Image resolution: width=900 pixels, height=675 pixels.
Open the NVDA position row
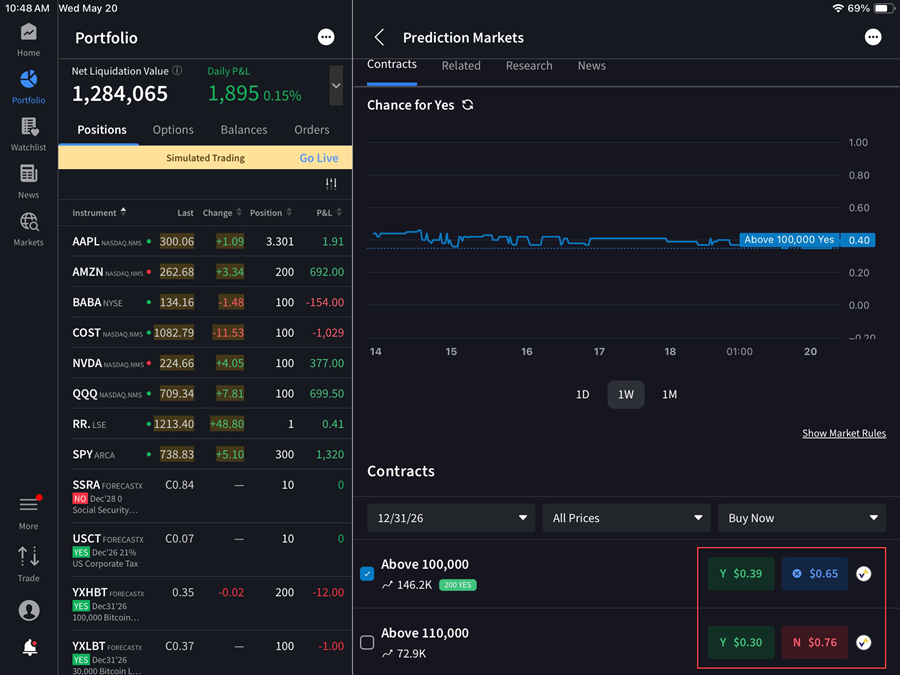pos(205,363)
